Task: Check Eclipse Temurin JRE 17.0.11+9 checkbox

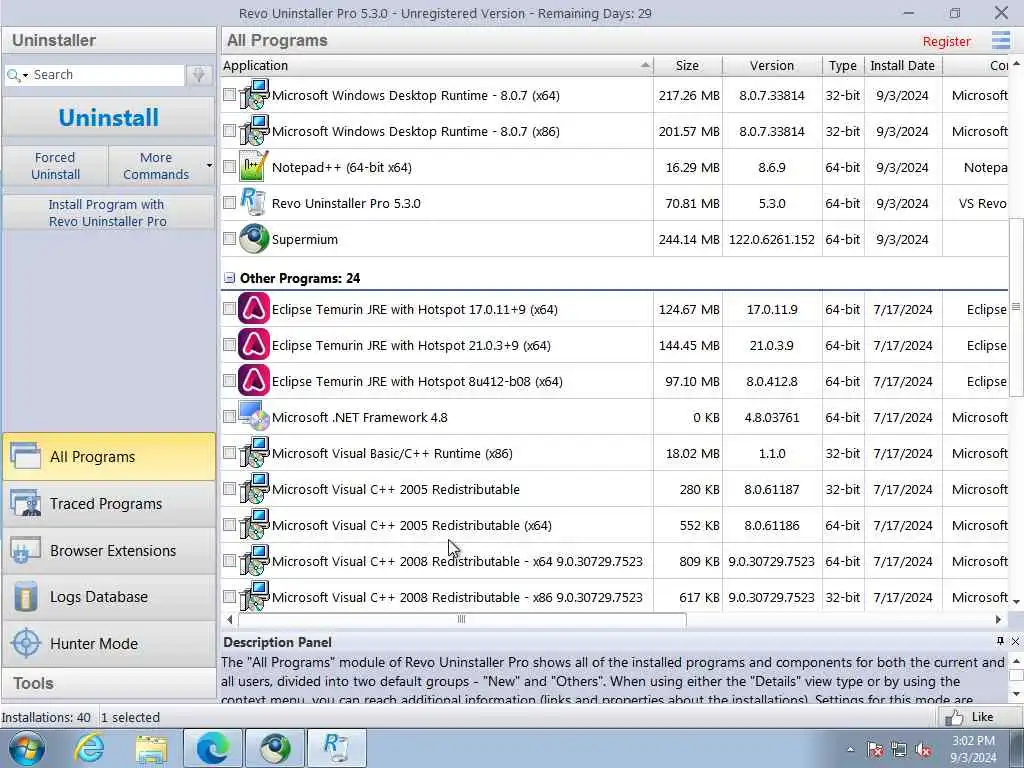Action: point(229,308)
